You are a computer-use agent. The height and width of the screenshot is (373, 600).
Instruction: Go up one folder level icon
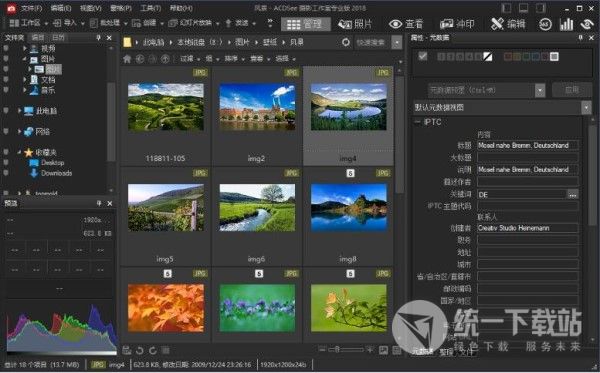(x=165, y=59)
